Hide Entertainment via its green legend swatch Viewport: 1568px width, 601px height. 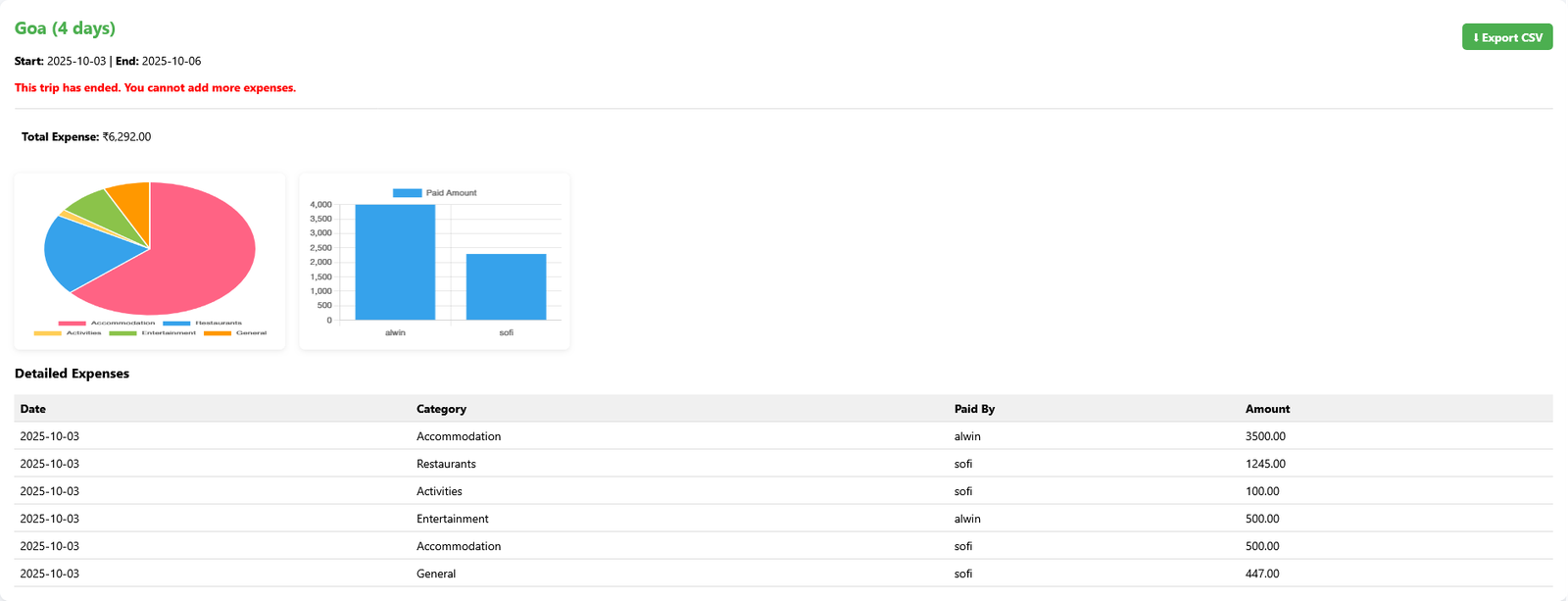pos(122,333)
